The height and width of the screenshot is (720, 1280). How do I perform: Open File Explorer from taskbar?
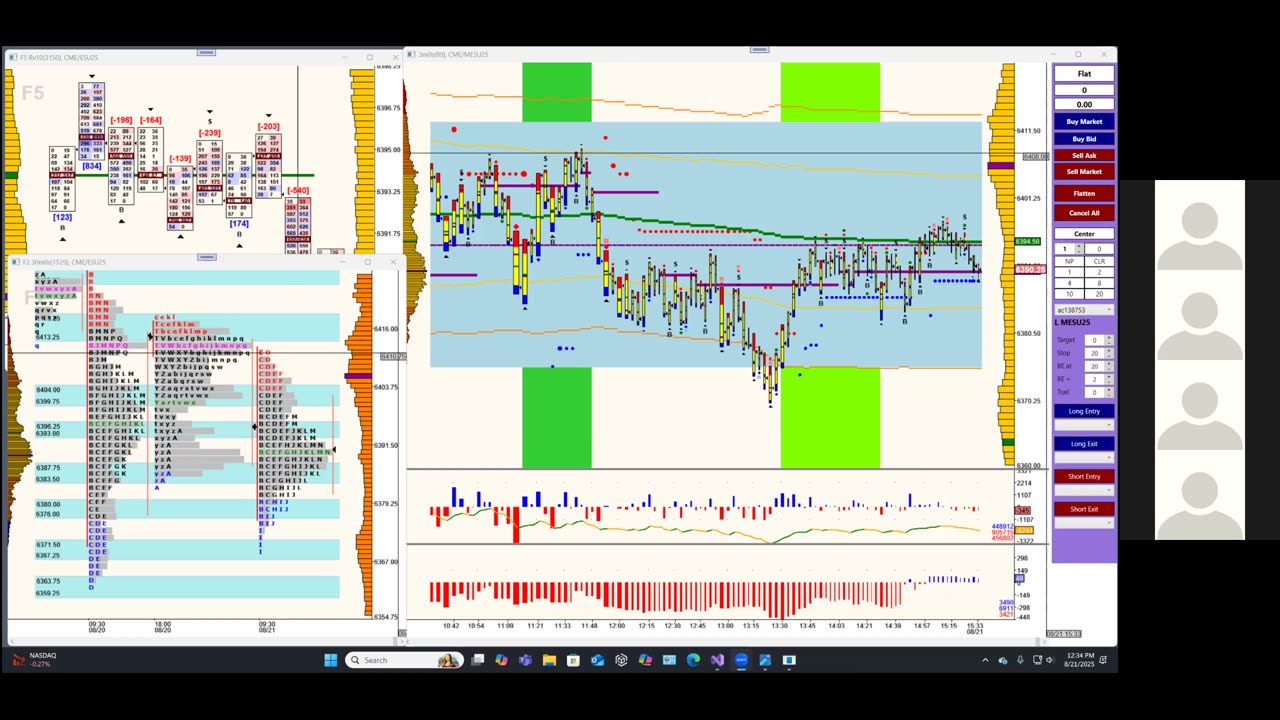tap(549, 660)
